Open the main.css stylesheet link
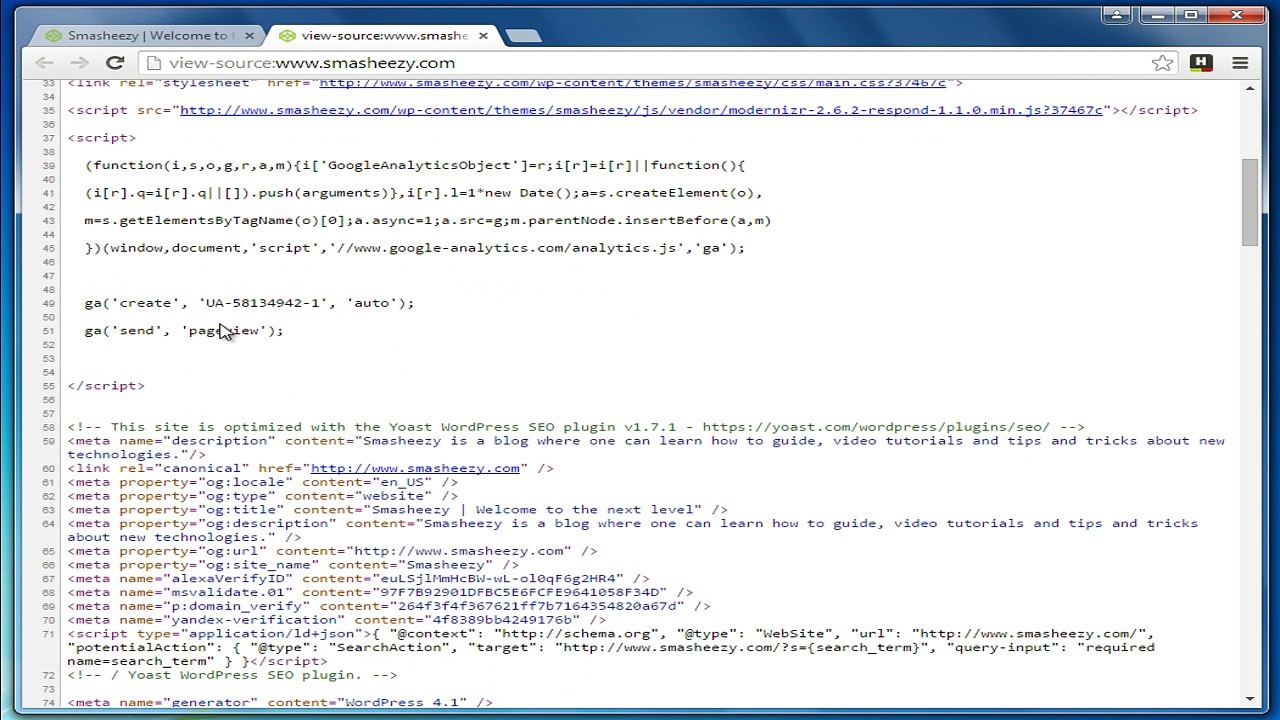 [x=632, y=83]
